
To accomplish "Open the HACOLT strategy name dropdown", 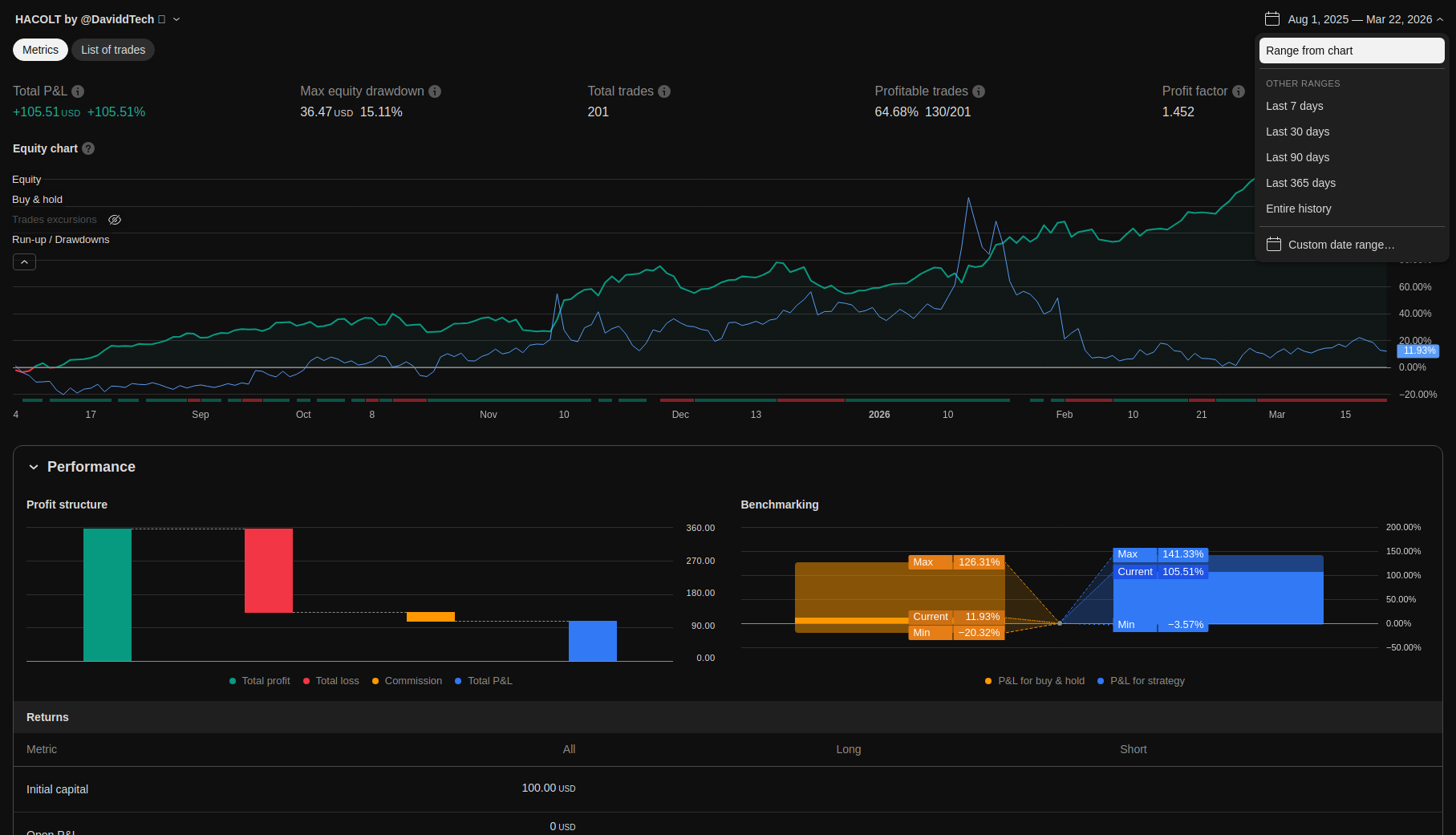I will [x=176, y=19].
